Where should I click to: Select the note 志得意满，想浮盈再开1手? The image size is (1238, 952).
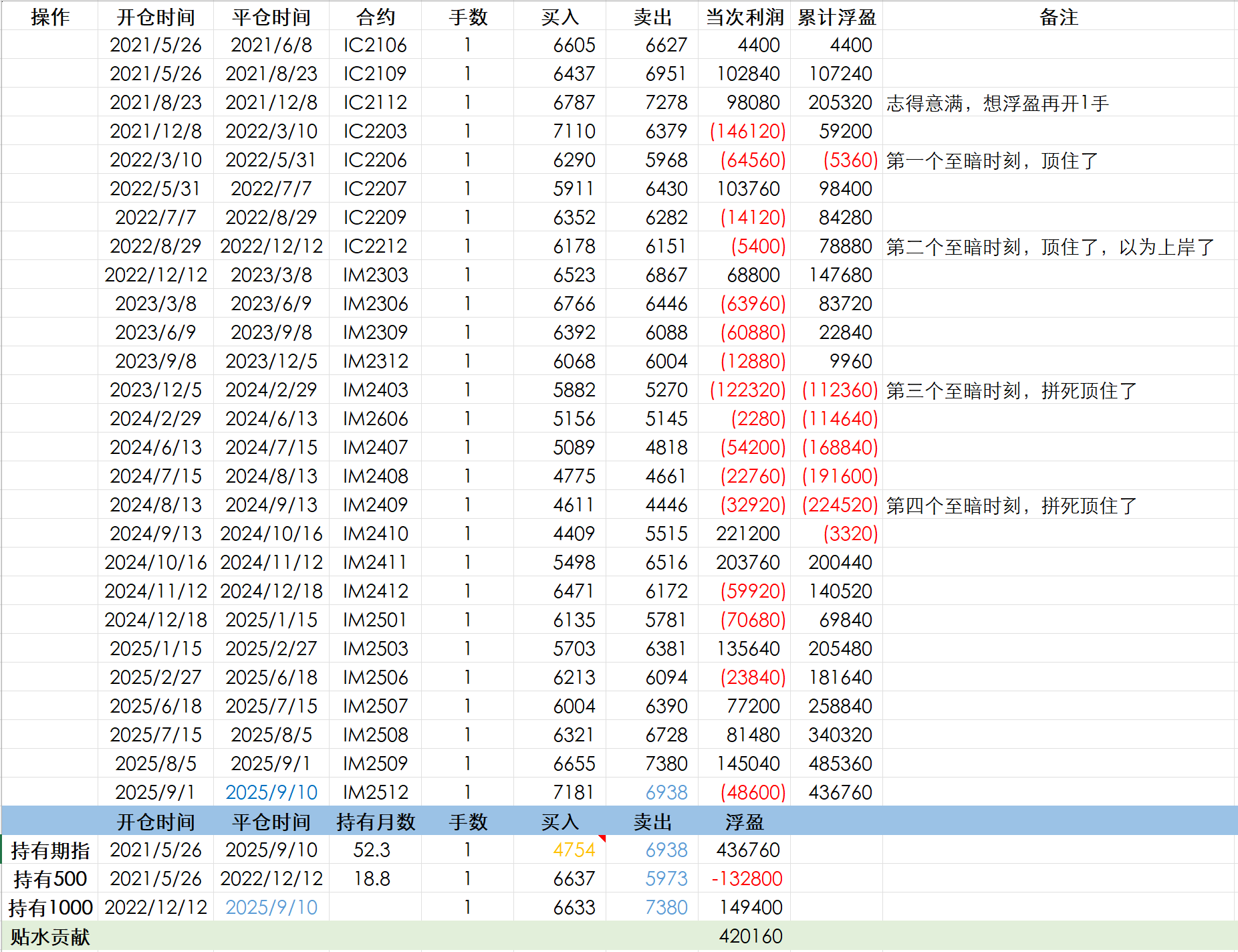click(997, 103)
